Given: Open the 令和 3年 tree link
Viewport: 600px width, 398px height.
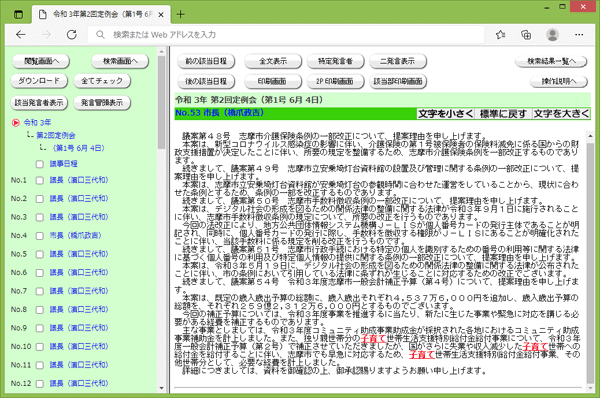Looking at the screenshot, I should click(x=37, y=122).
